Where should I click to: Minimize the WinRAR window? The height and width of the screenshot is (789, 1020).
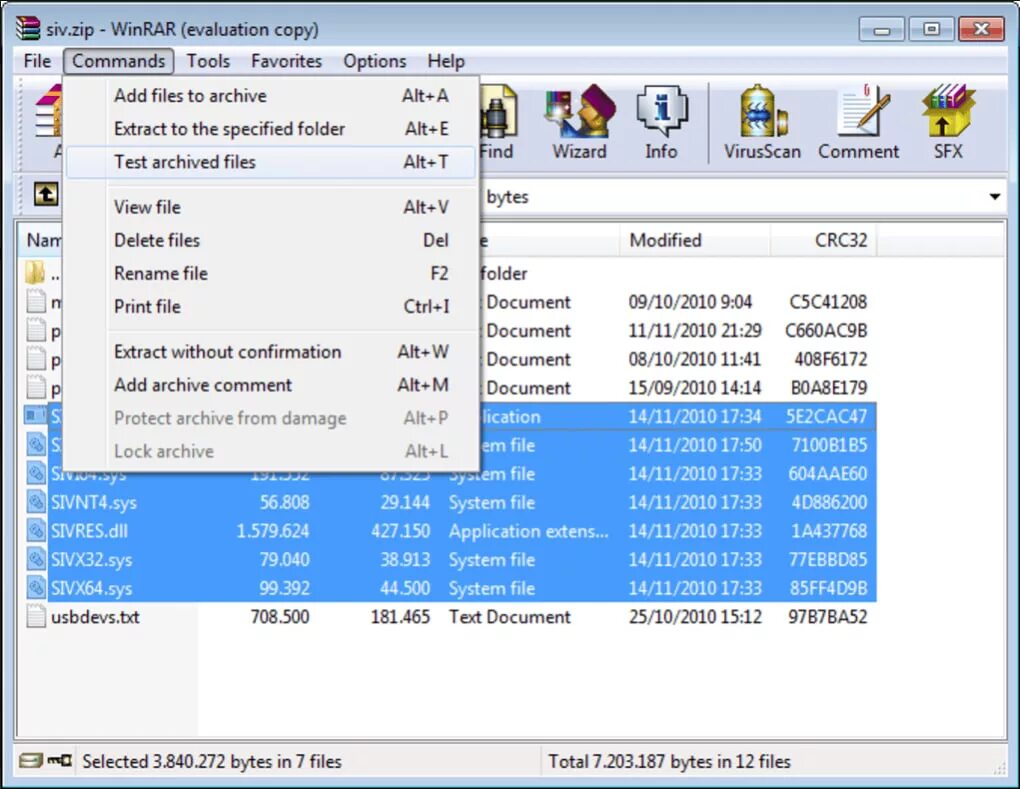tap(881, 30)
